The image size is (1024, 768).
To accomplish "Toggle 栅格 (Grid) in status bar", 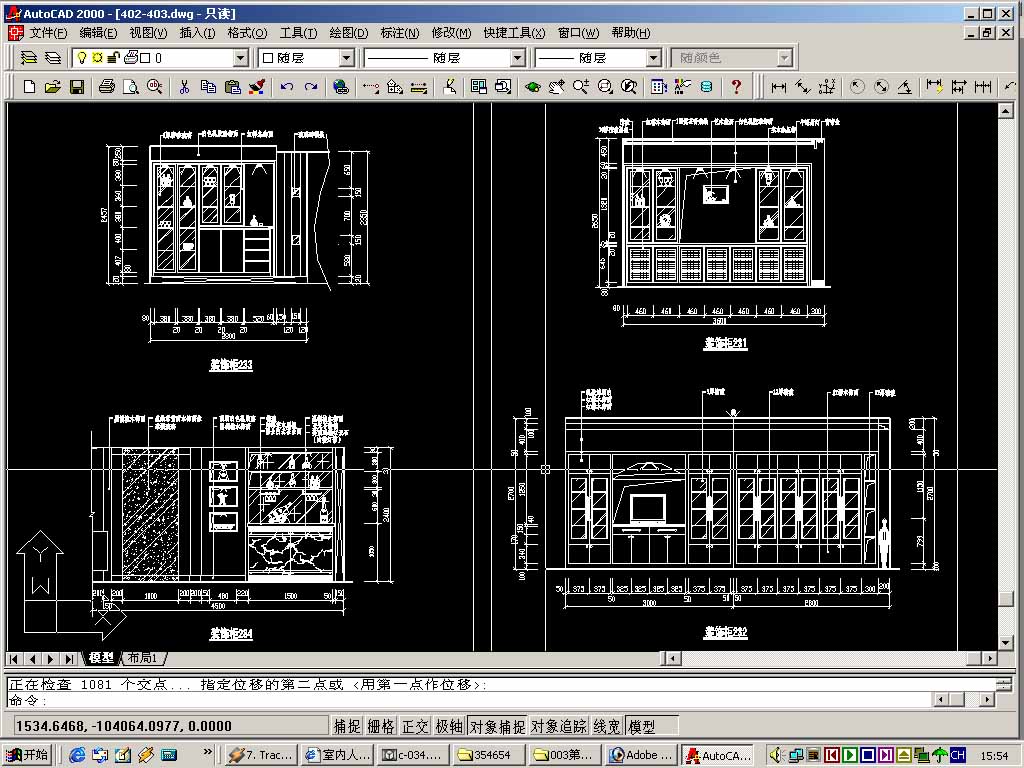I will (381, 726).
